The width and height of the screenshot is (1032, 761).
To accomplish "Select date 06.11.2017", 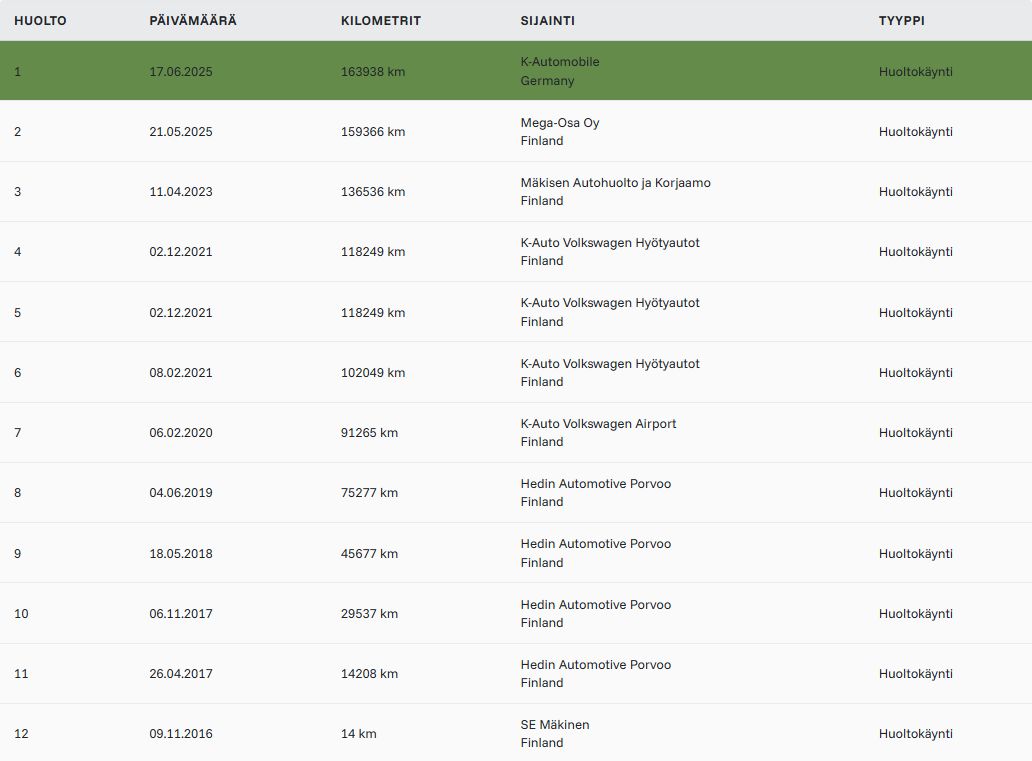I will (x=181, y=614).
